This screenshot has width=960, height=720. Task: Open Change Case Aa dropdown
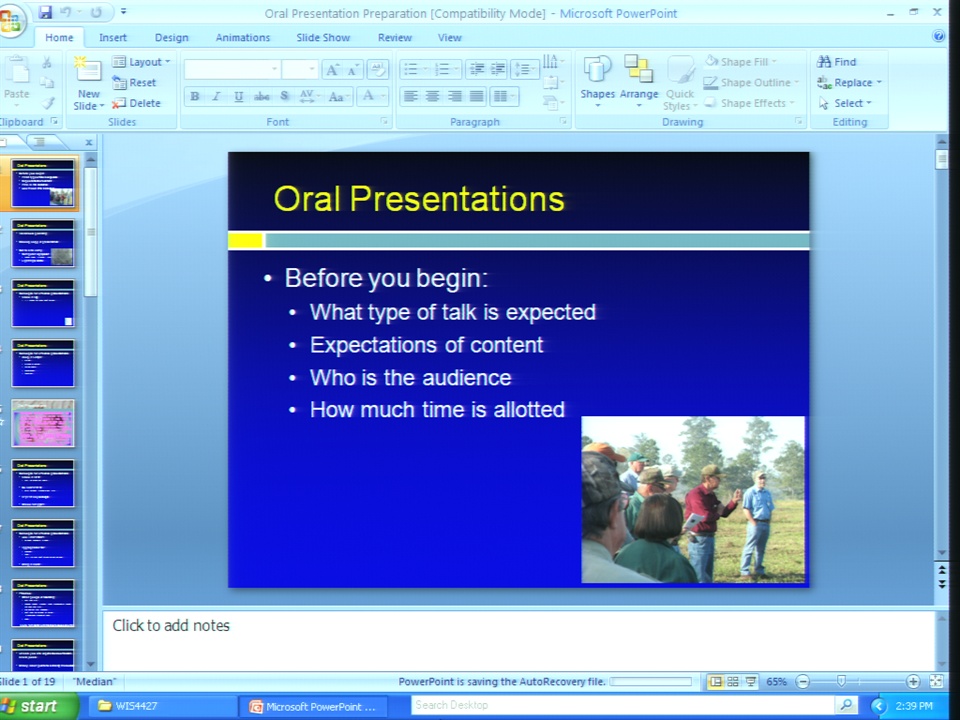click(x=339, y=96)
